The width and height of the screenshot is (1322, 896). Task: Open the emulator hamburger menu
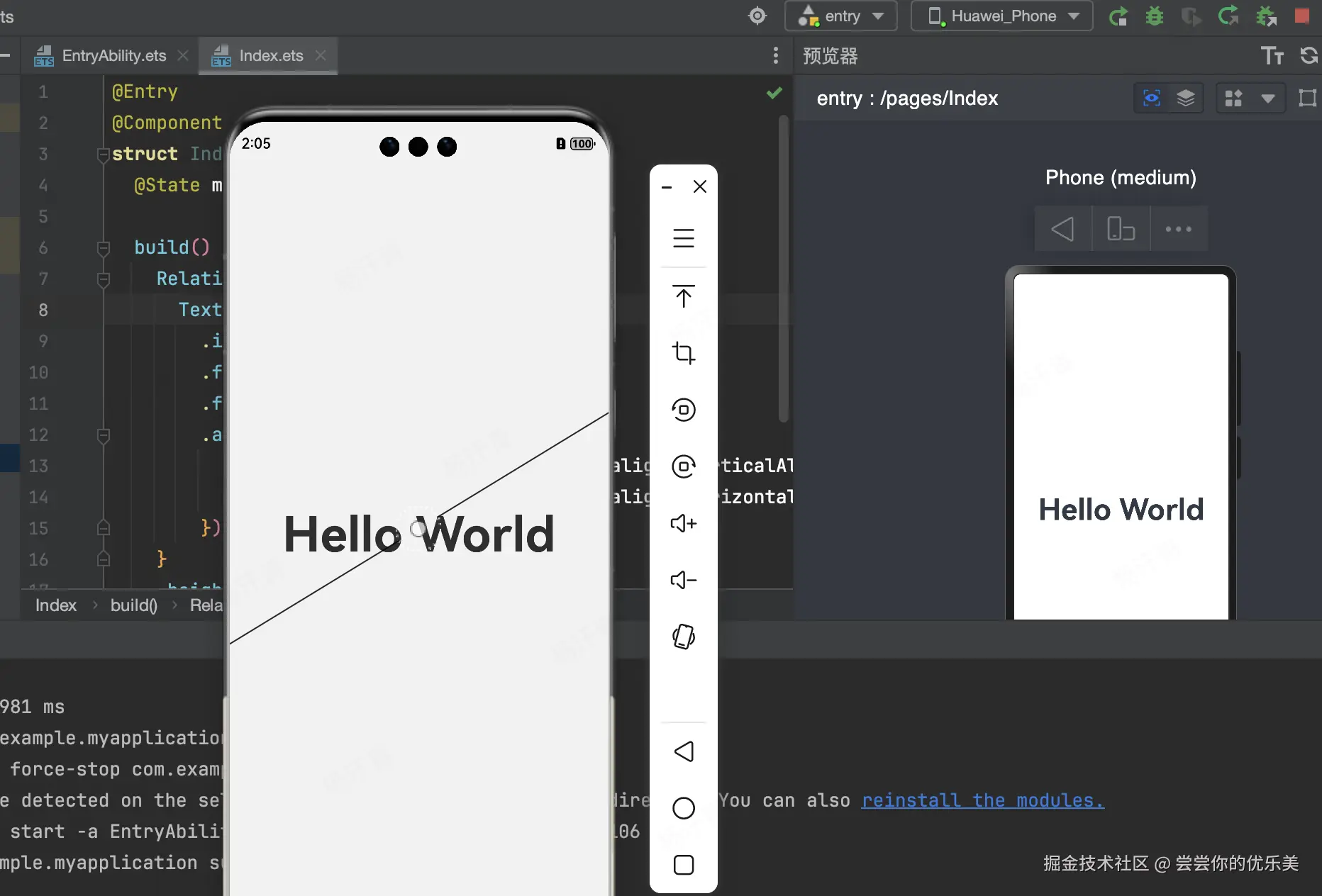(684, 238)
